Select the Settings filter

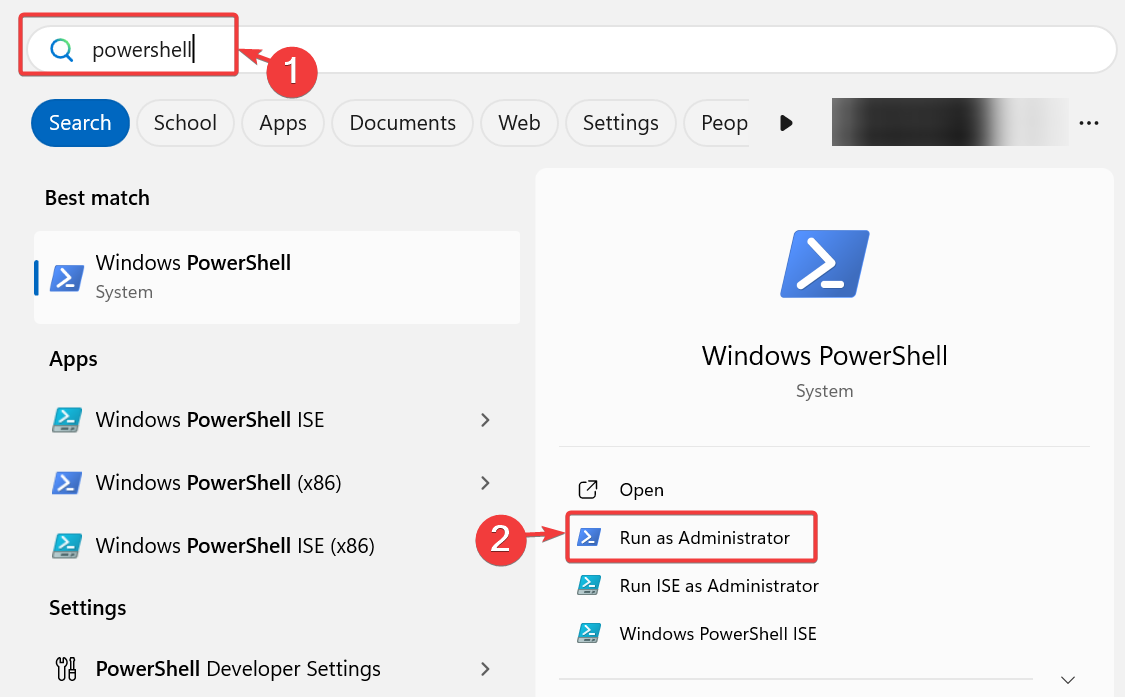pyautogui.click(x=620, y=122)
